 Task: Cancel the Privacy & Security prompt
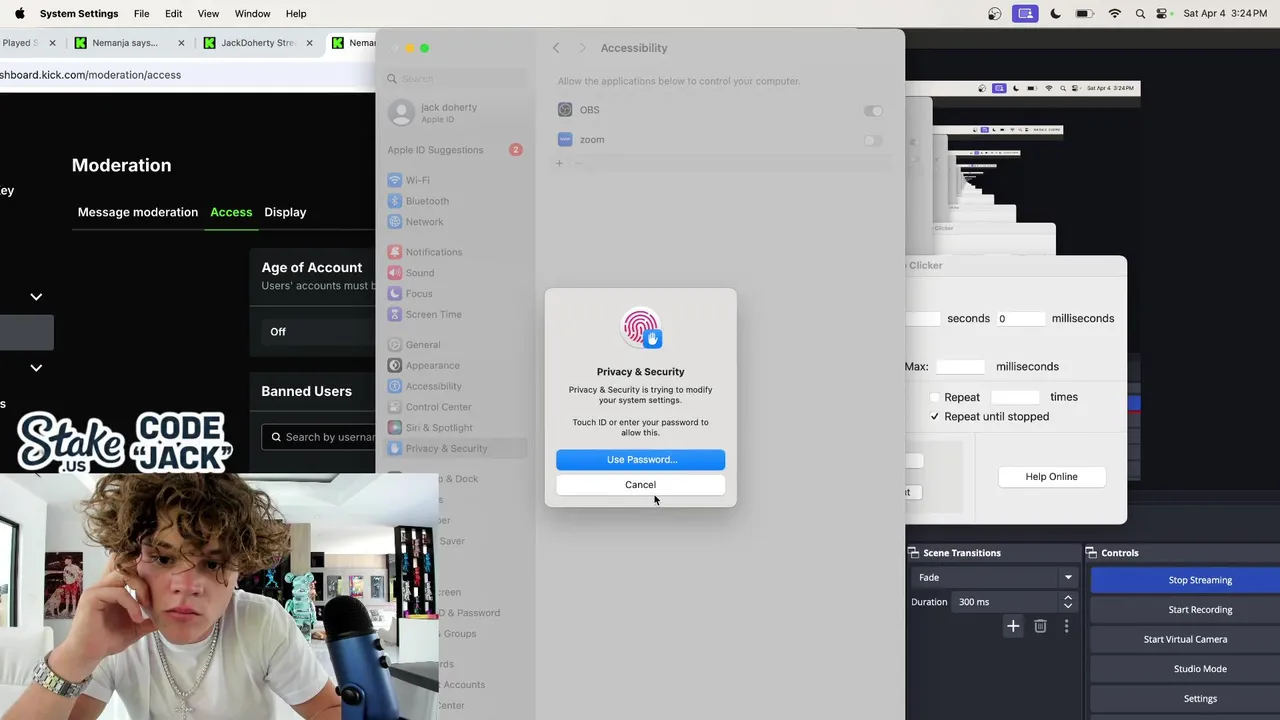641,484
